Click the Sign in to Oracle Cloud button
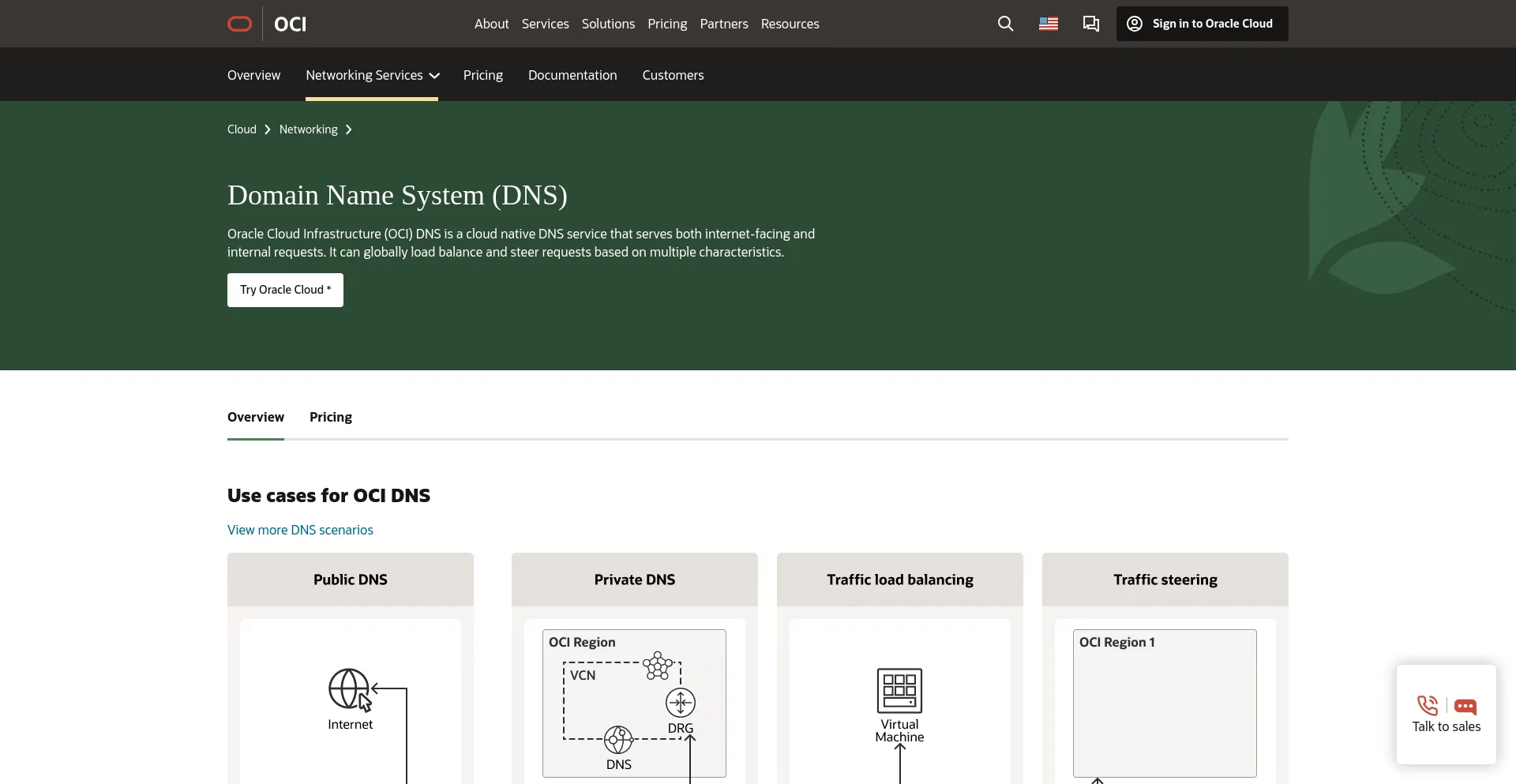The width and height of the screenshot is (1516, 784). click(x=1202, y=24)
